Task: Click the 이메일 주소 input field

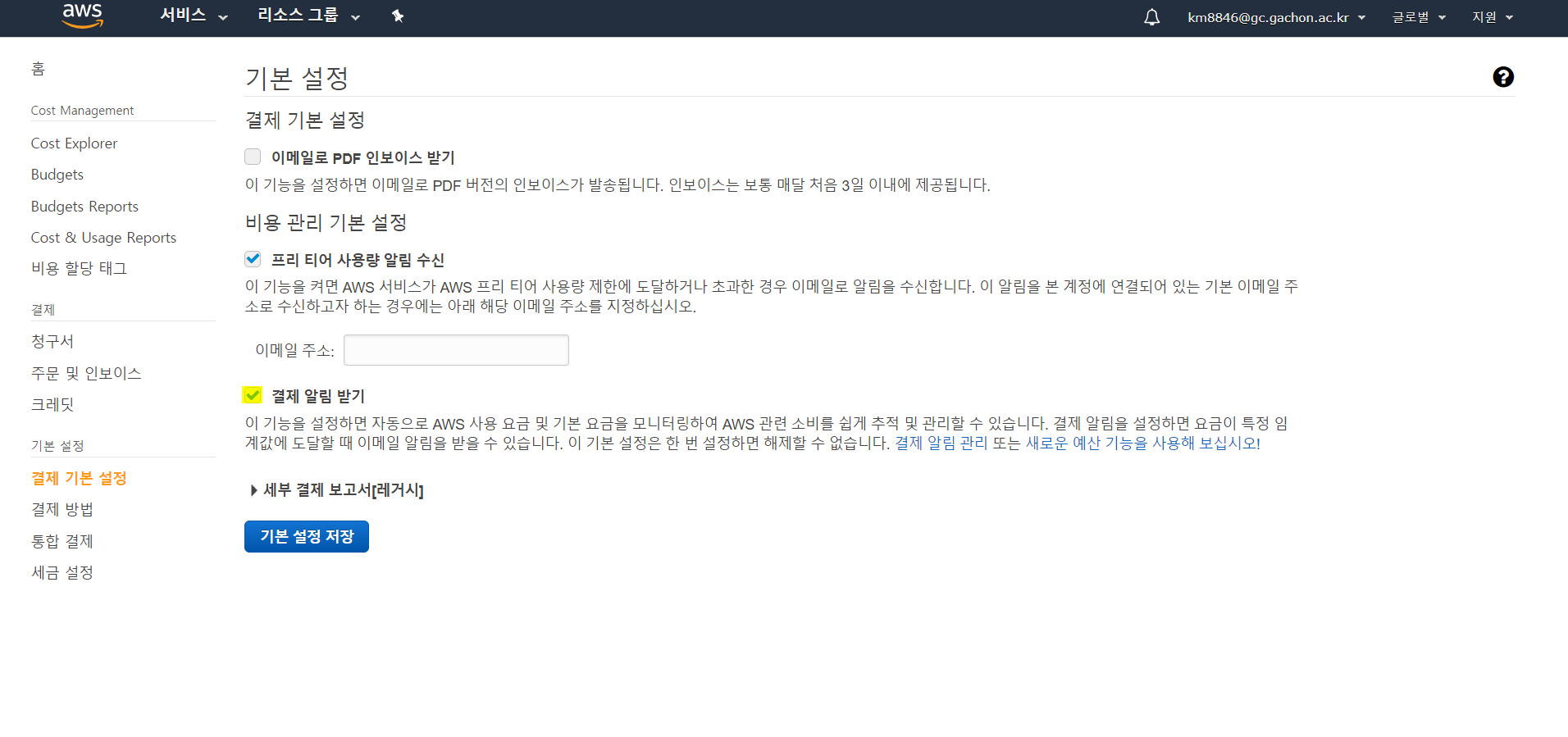Action: (x=456, y=350)
